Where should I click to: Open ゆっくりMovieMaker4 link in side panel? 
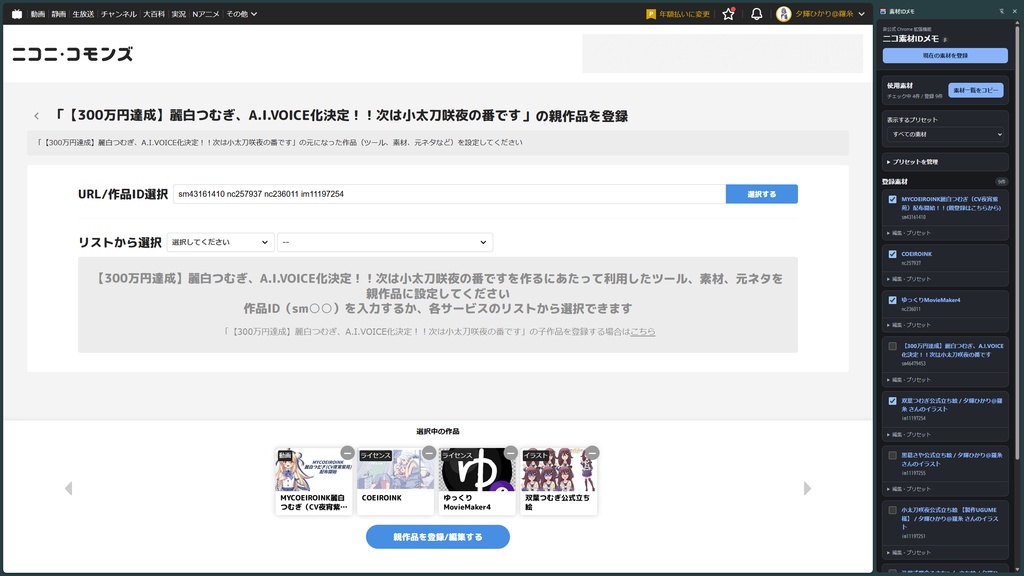click(931, 300)
